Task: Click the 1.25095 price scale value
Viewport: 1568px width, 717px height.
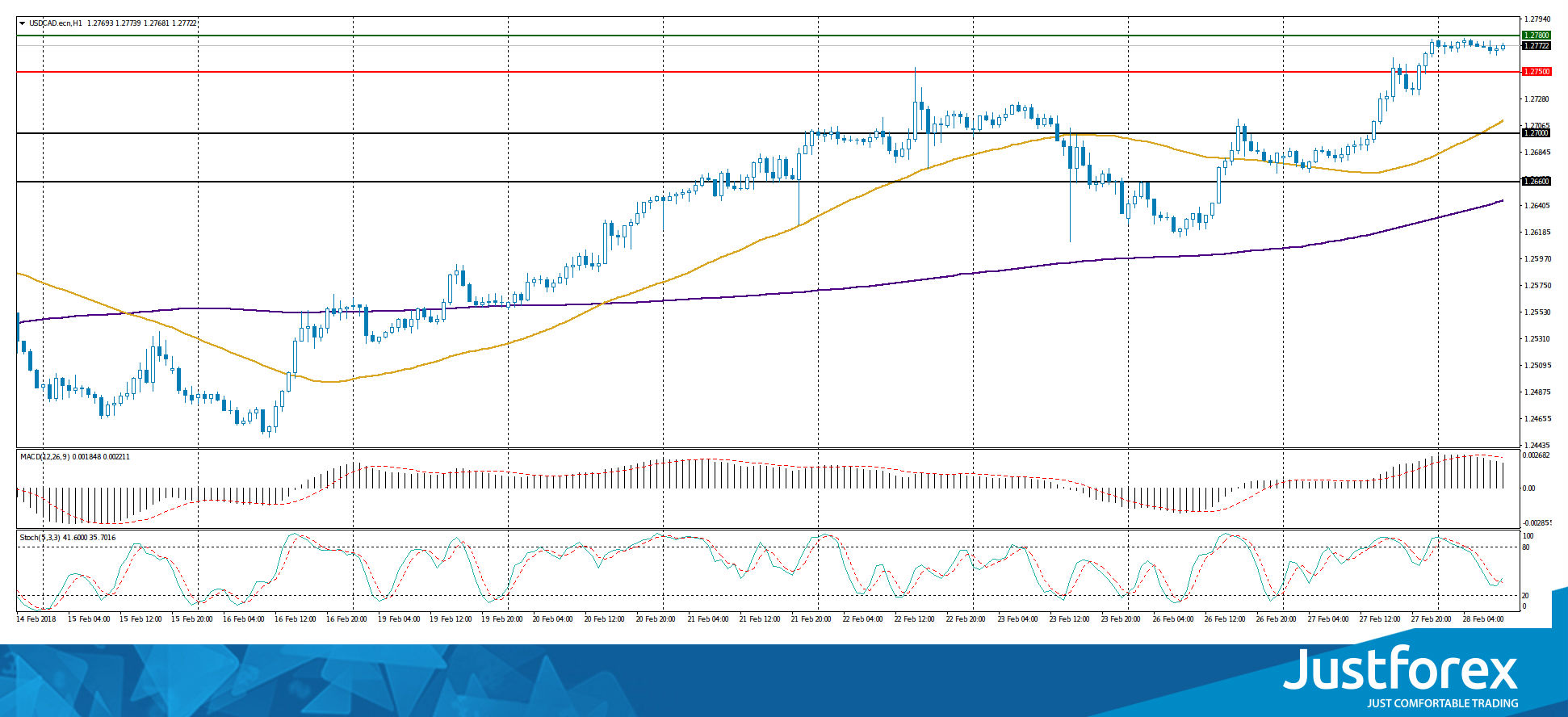Action: pos(1537,366)
